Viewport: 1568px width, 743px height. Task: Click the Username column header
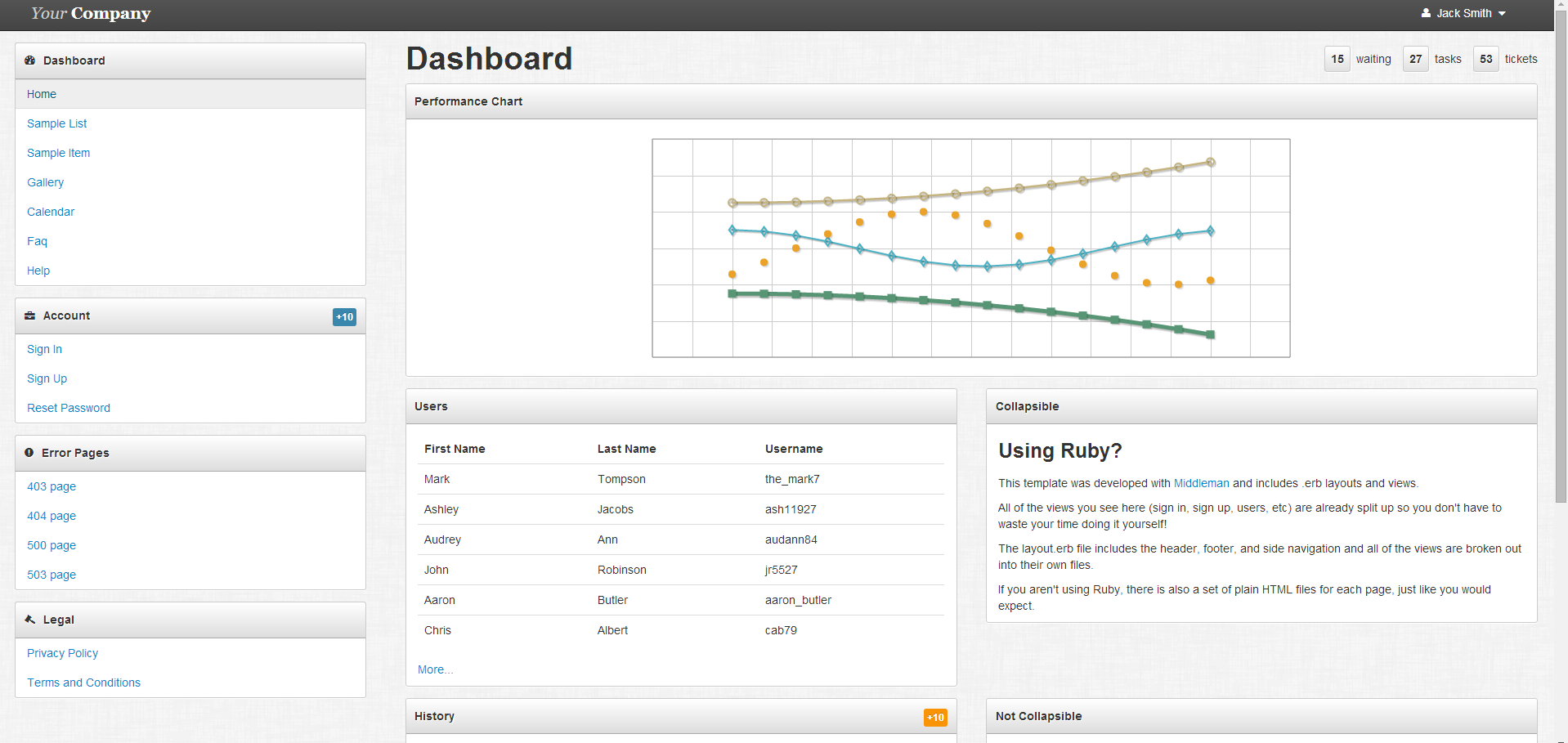coord(794,449)
